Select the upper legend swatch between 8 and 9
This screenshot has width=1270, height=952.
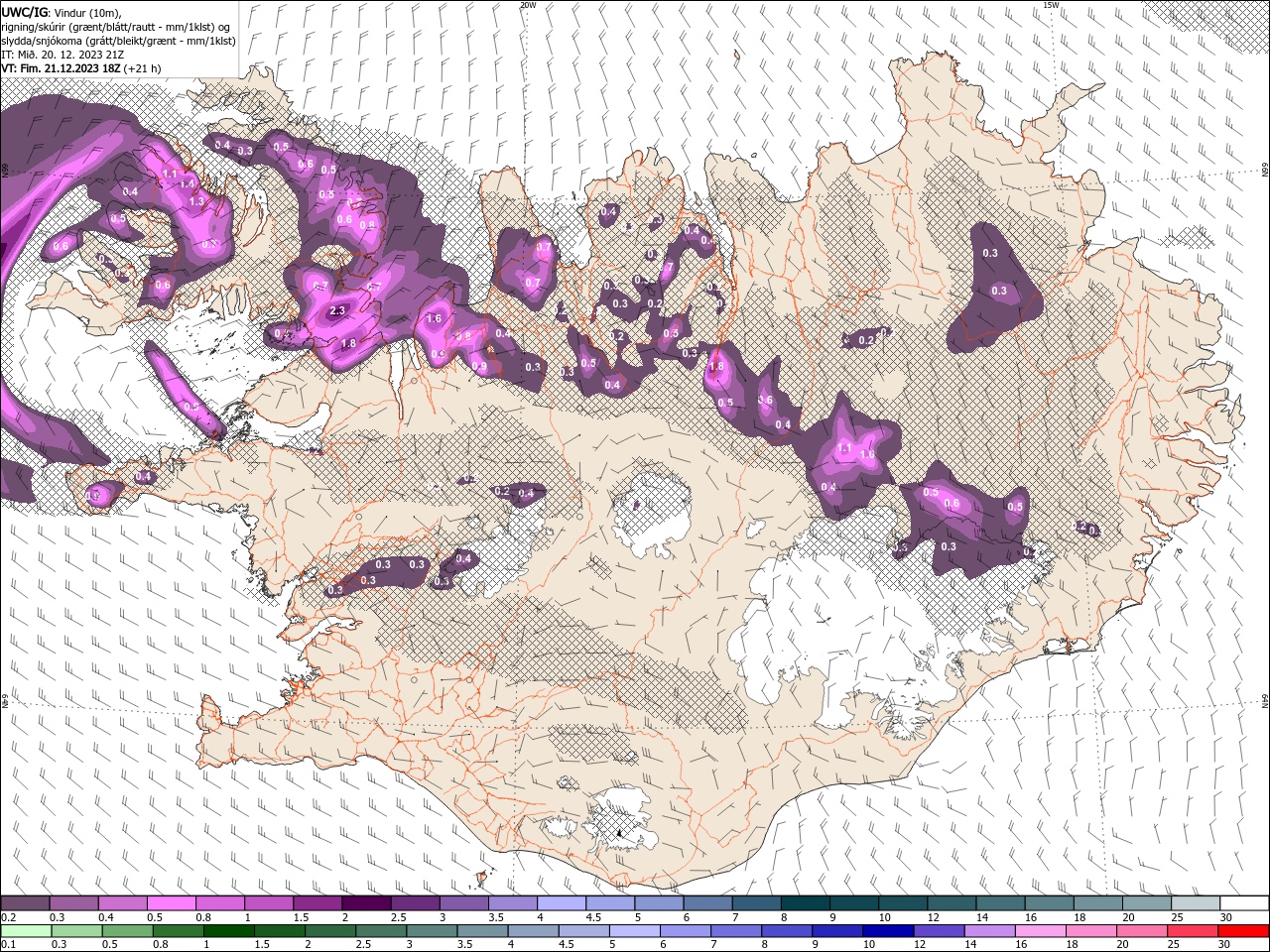click(x=805, y=903)
